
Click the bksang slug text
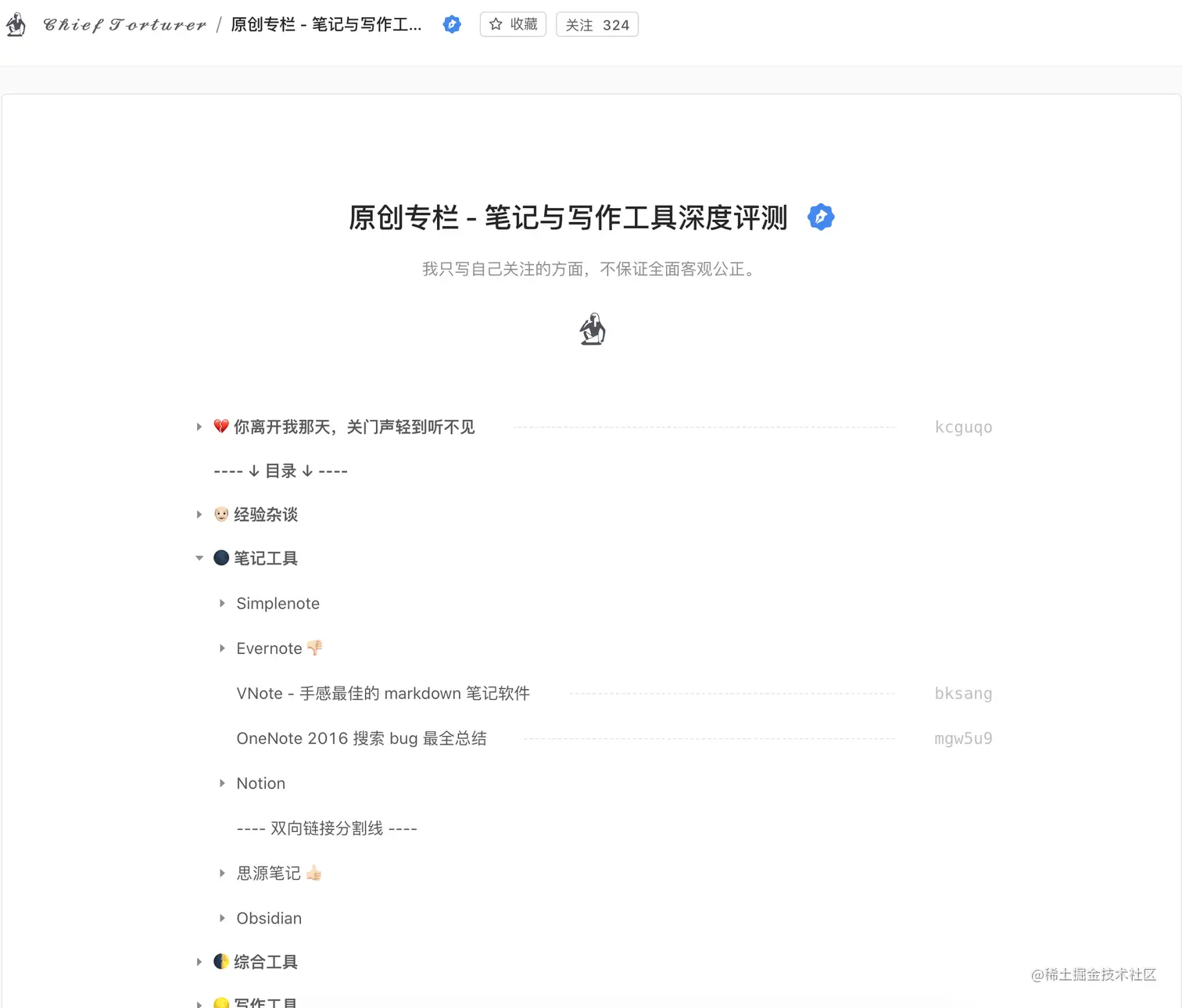(963, 694)
